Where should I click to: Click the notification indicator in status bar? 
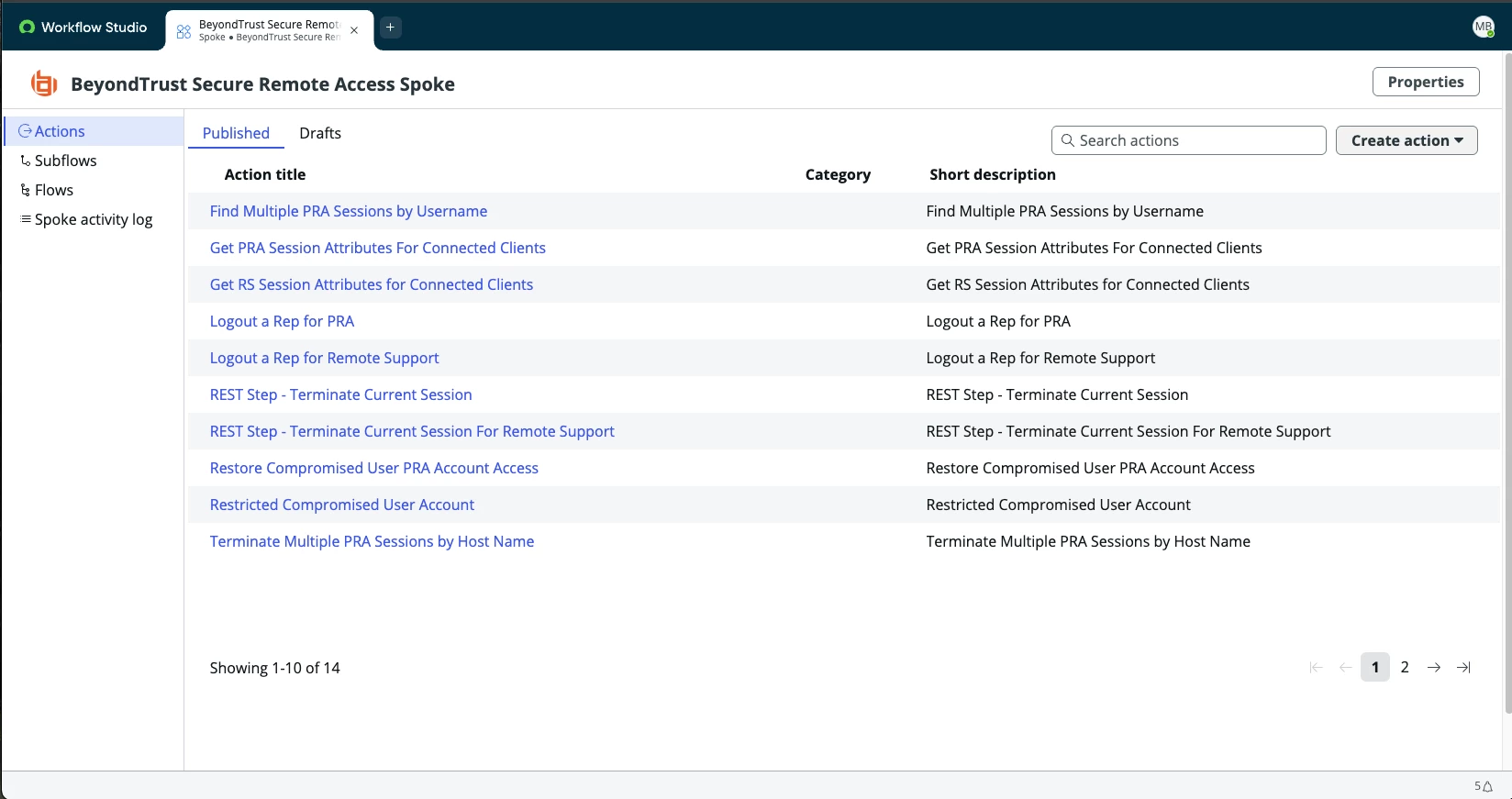(x=1484, y=786)
